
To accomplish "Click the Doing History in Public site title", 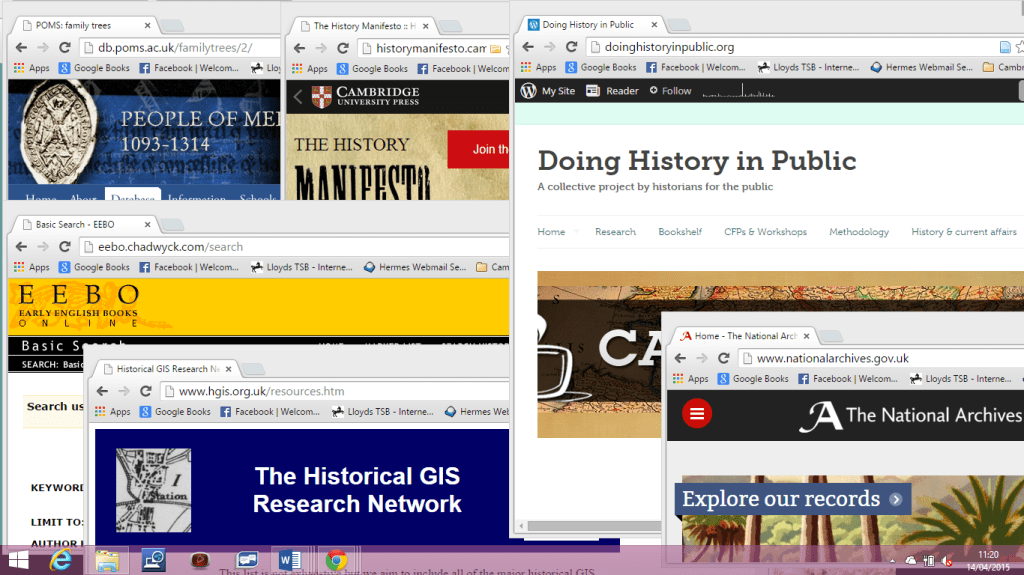I will click(x=697, y=161).
